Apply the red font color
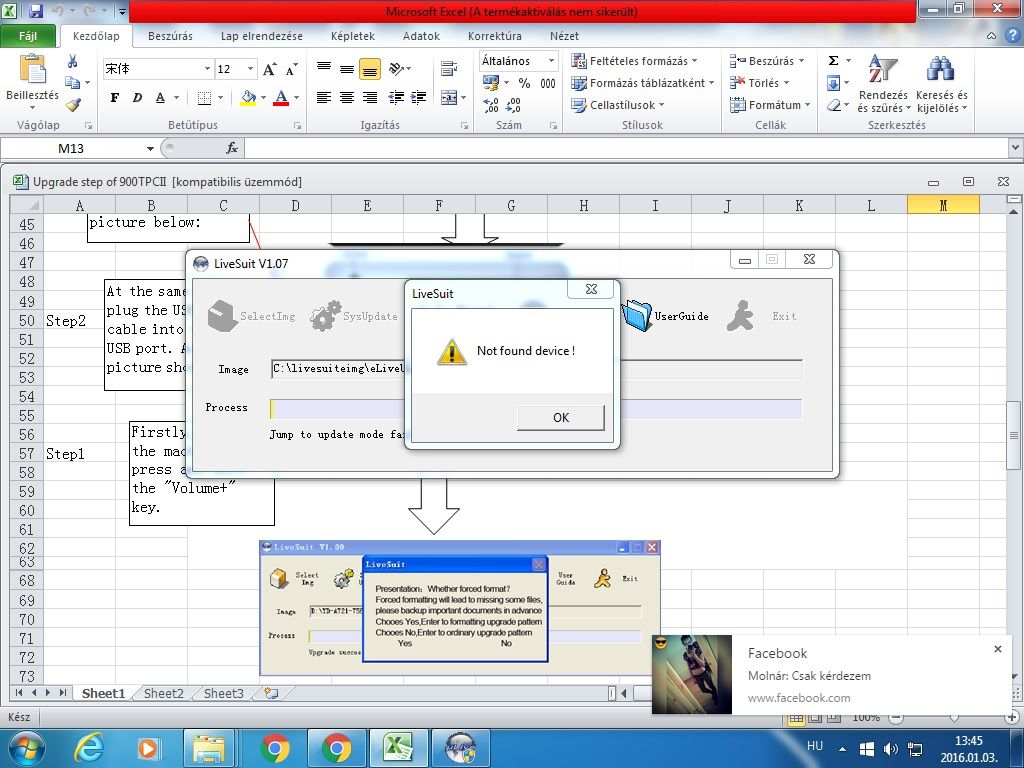This screenshot has height=768, width=1024. pyautogui.click(x=281, y=98)
